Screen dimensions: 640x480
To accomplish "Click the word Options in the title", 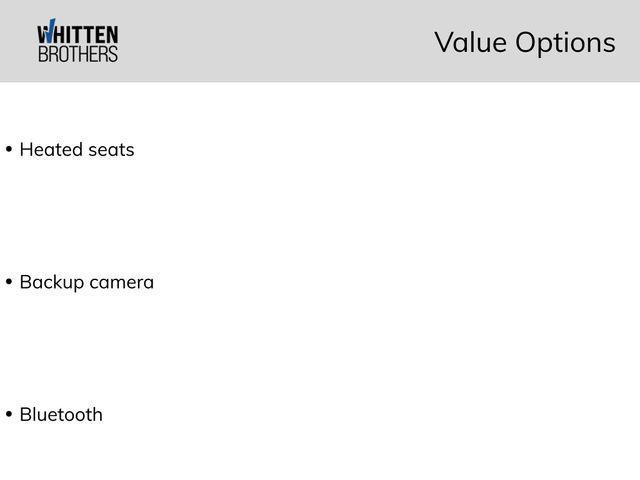I will pos(565,43).
